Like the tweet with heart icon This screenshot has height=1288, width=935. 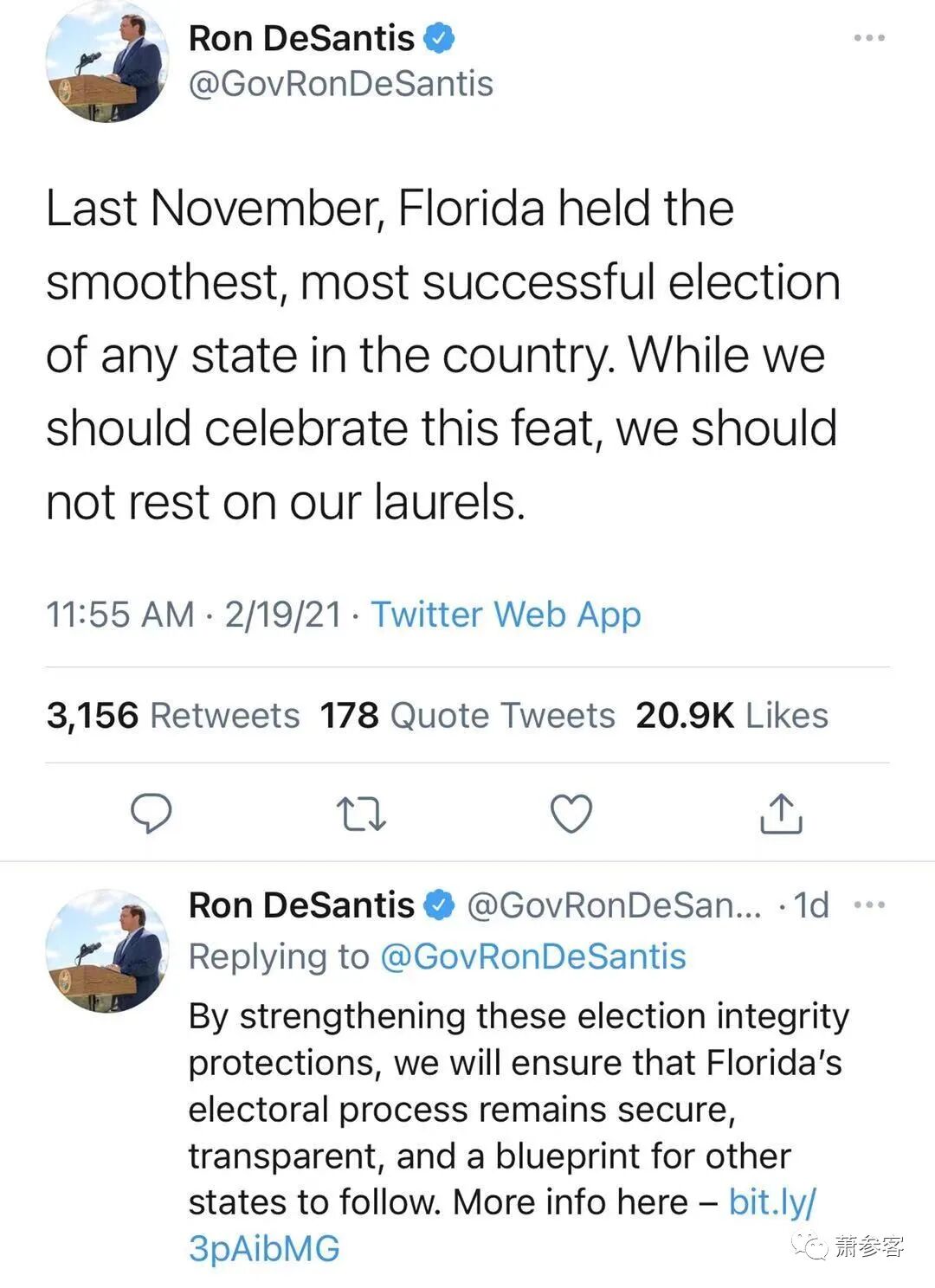click(571, 814)
